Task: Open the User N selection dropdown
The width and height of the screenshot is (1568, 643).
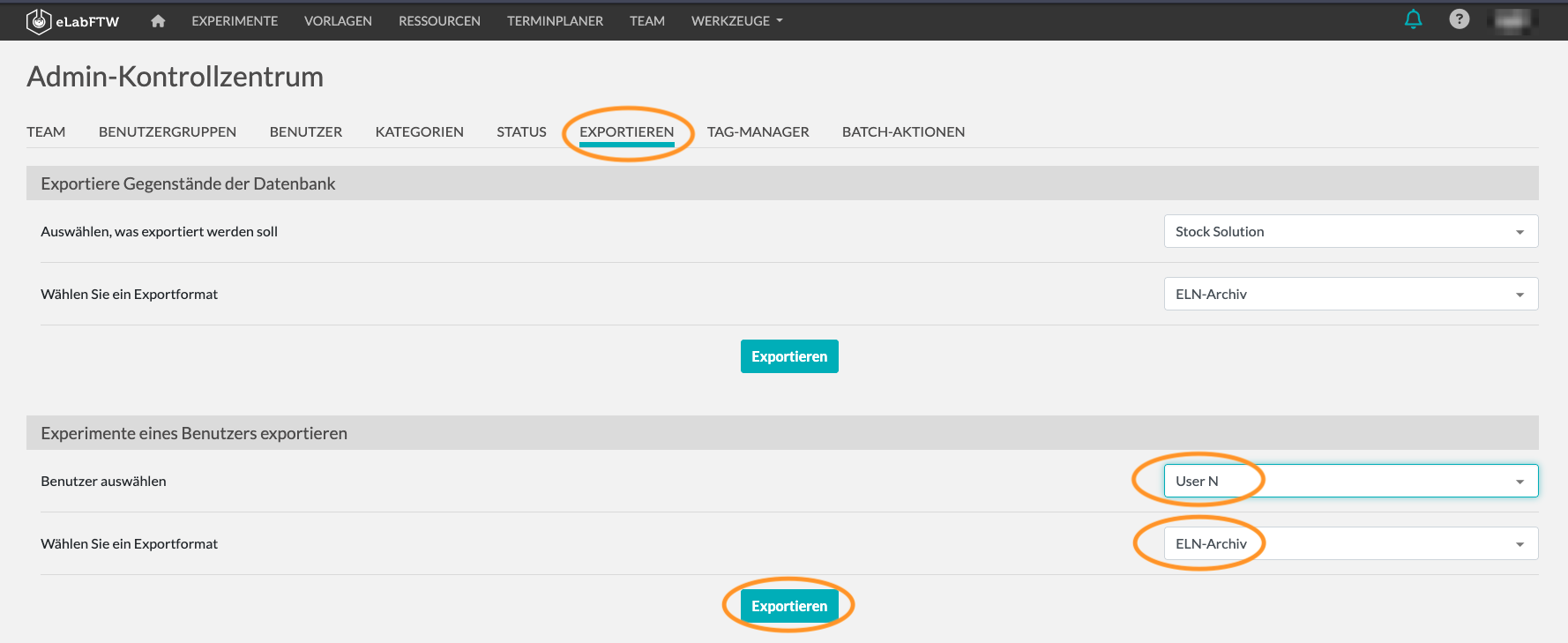Action: coord(1350,482)
